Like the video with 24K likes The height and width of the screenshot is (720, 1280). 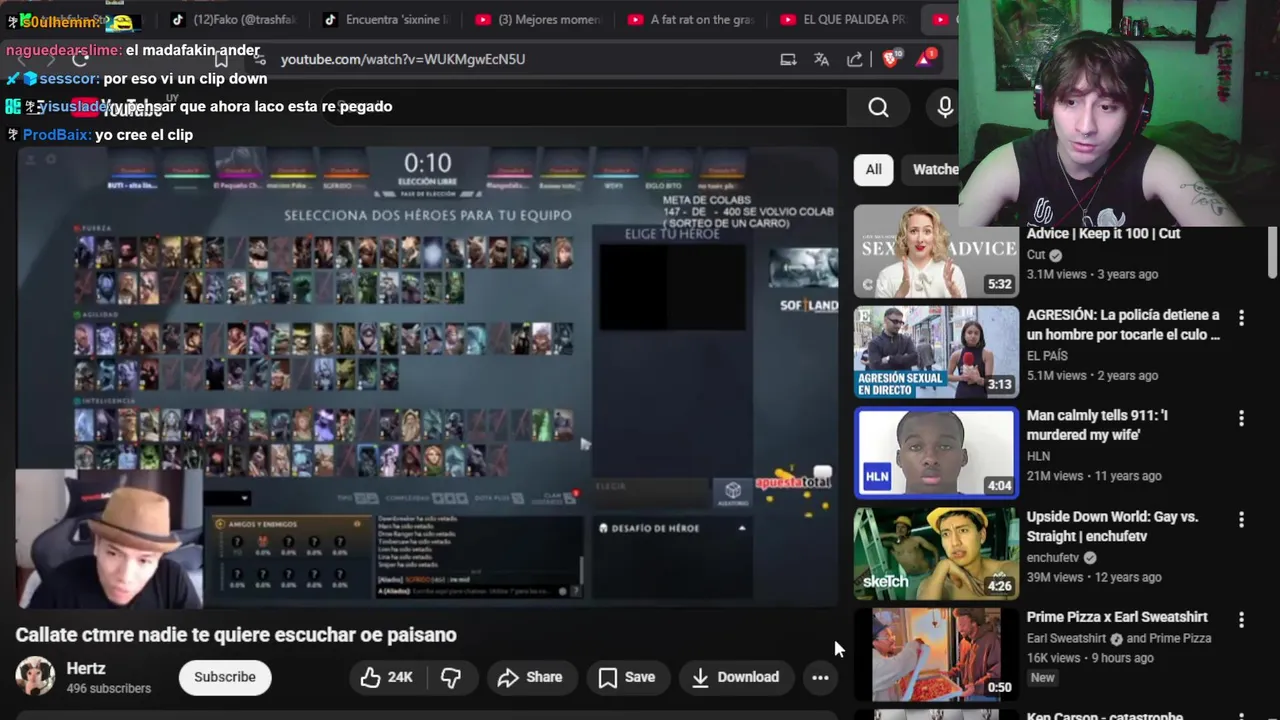coord(387,677)
